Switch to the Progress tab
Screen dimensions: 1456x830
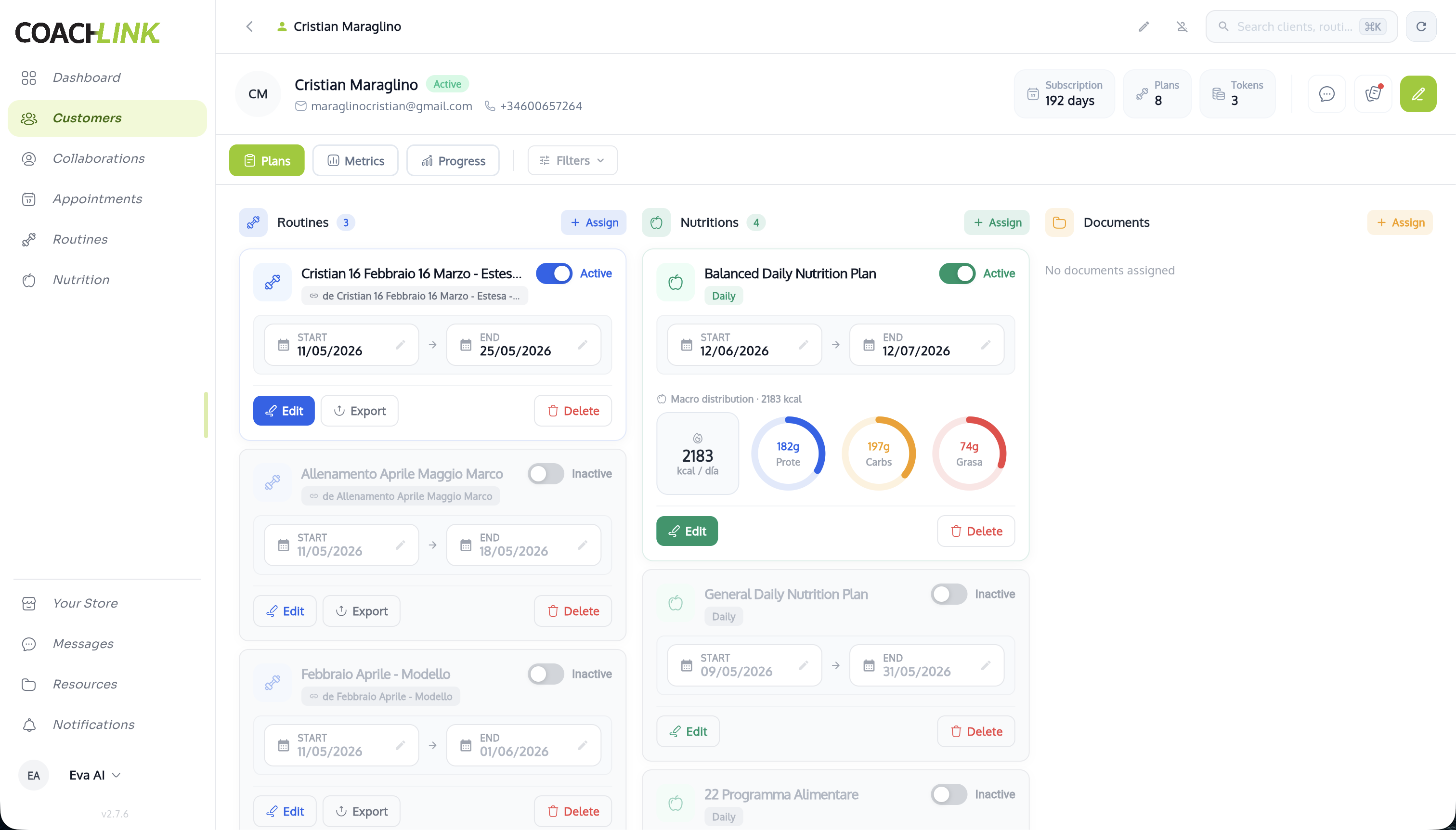[x=453, y=160]
